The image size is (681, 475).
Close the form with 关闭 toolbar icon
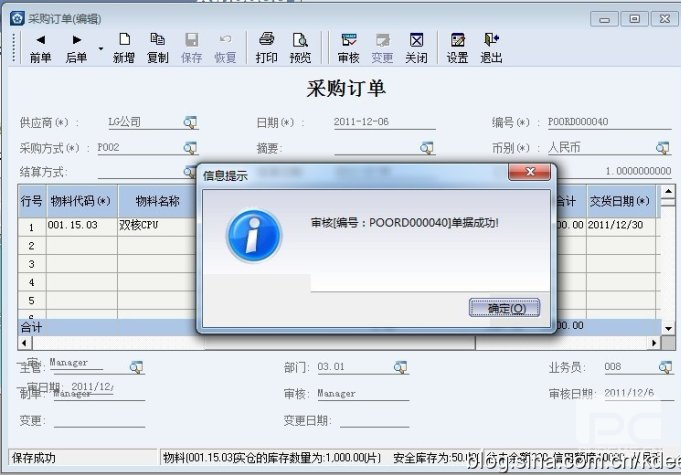[416, 47]
